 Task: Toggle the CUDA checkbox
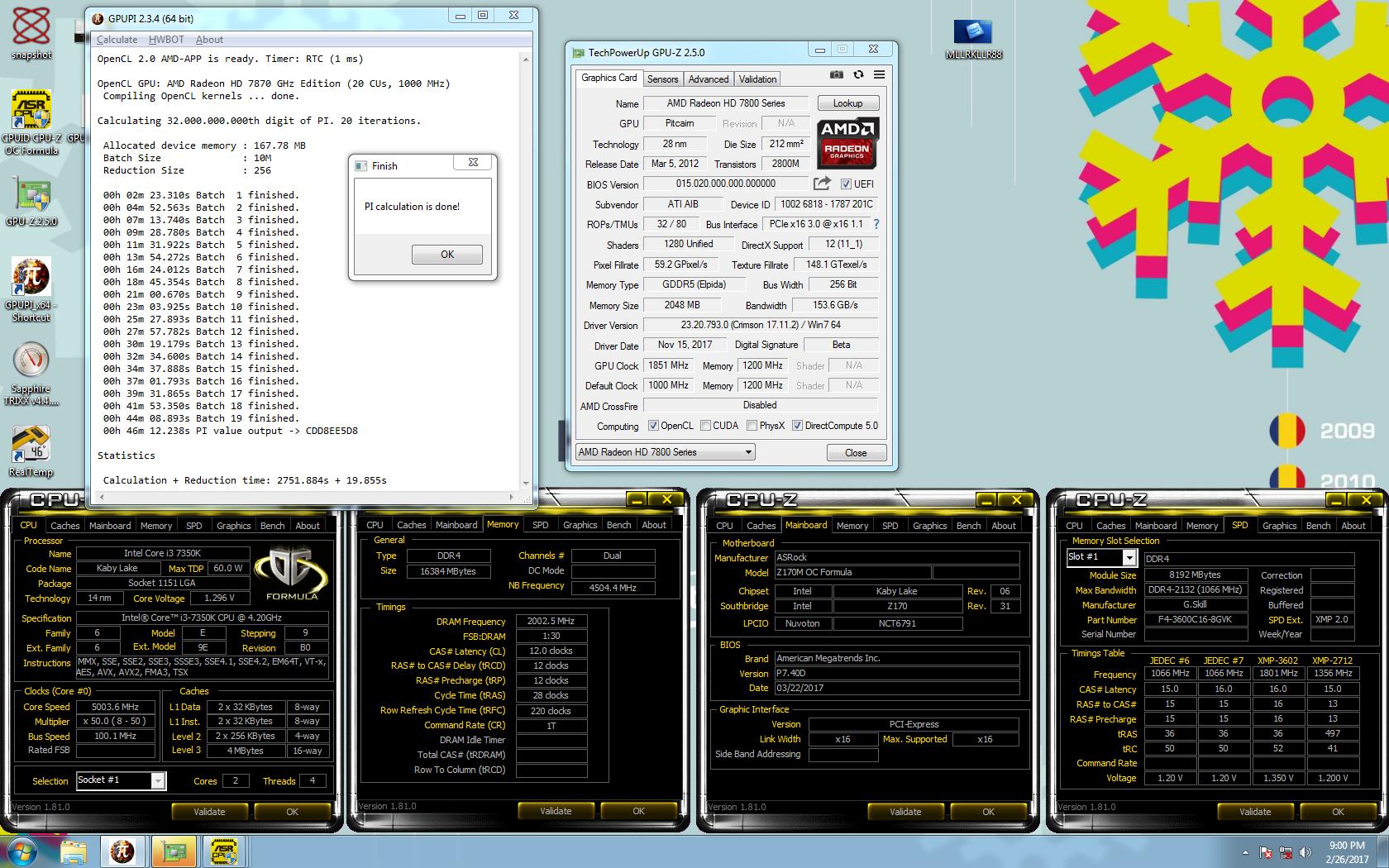pos(705,426)
